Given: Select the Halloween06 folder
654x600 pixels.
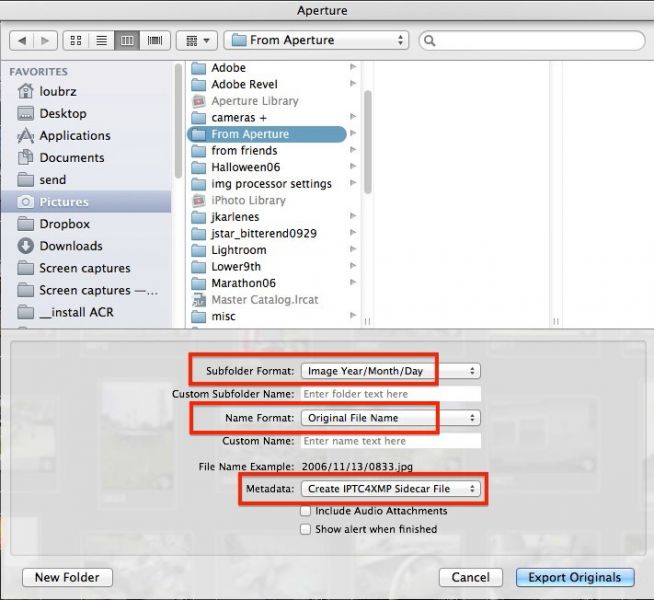Looking at the screenshot, I should pos(267,167).
